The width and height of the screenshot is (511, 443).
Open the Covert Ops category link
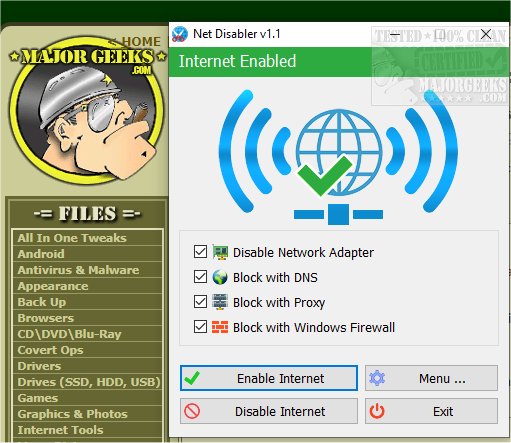[50, 350]
